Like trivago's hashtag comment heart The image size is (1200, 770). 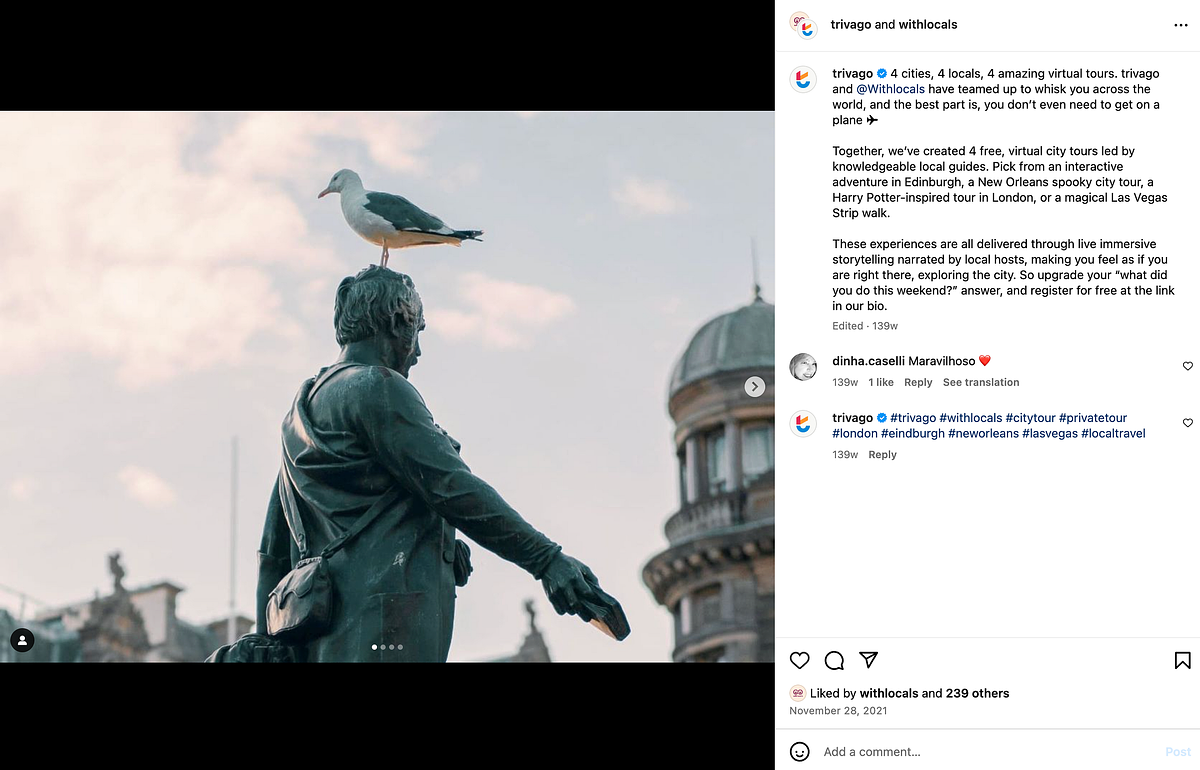(1187, 423)
